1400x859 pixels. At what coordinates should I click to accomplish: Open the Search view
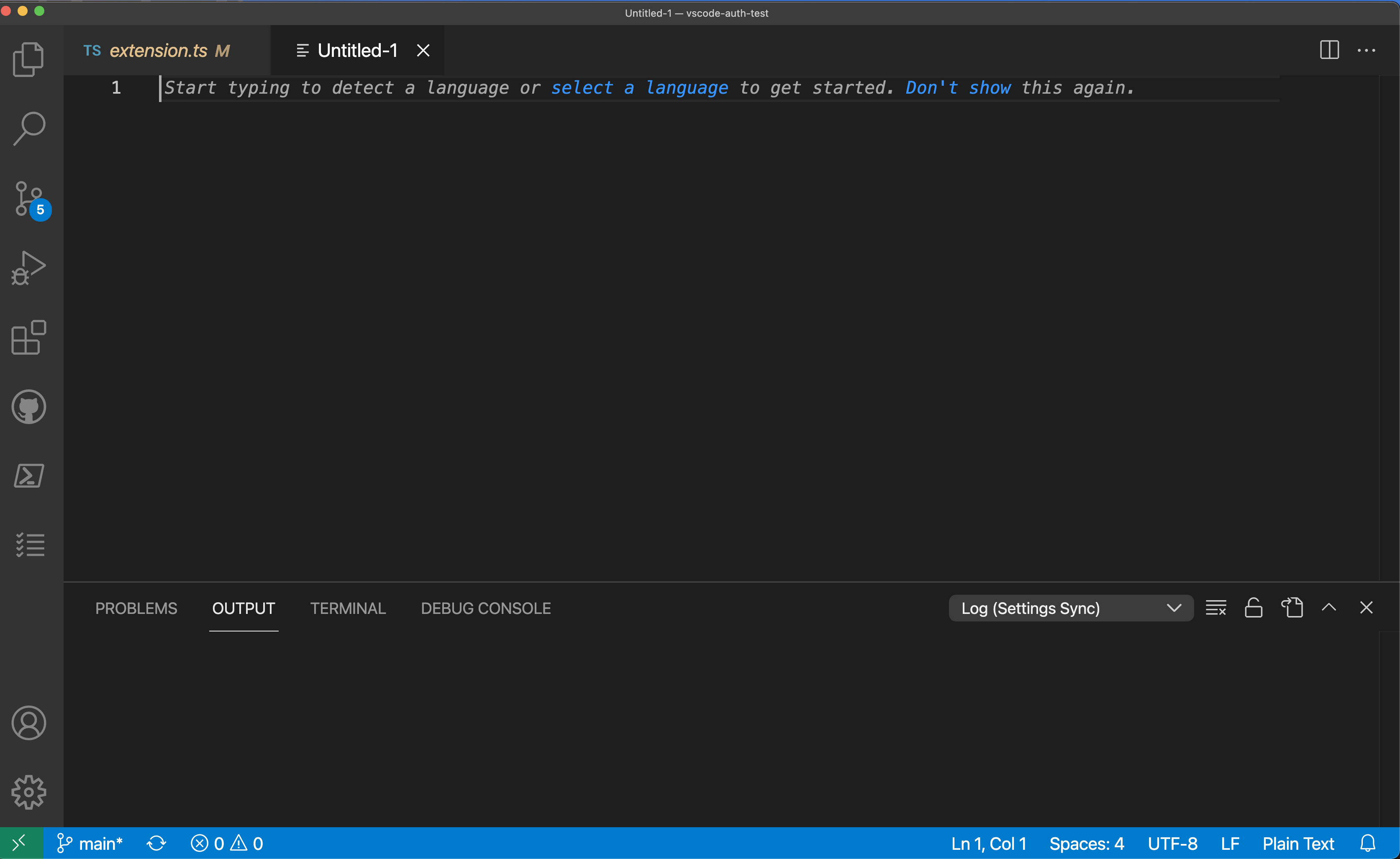coord(28,128)
